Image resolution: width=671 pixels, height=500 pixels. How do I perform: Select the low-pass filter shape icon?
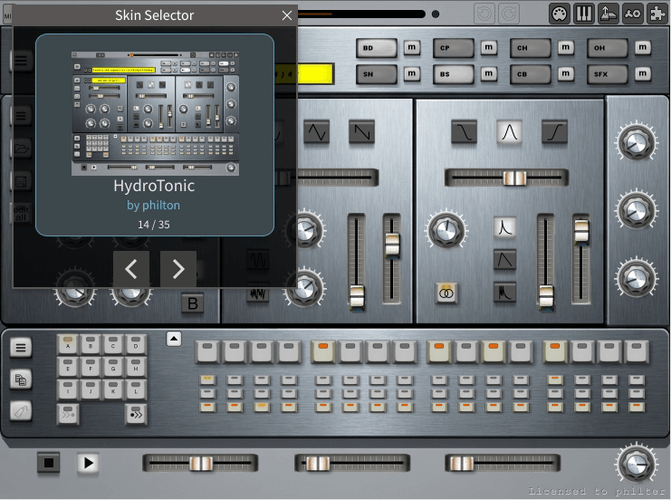tap(464, 132)
